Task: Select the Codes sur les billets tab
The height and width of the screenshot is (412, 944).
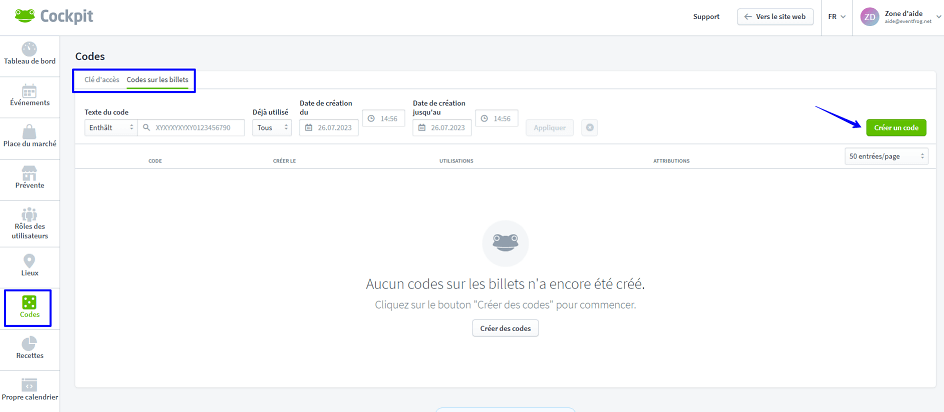Action: coord(157,79)
